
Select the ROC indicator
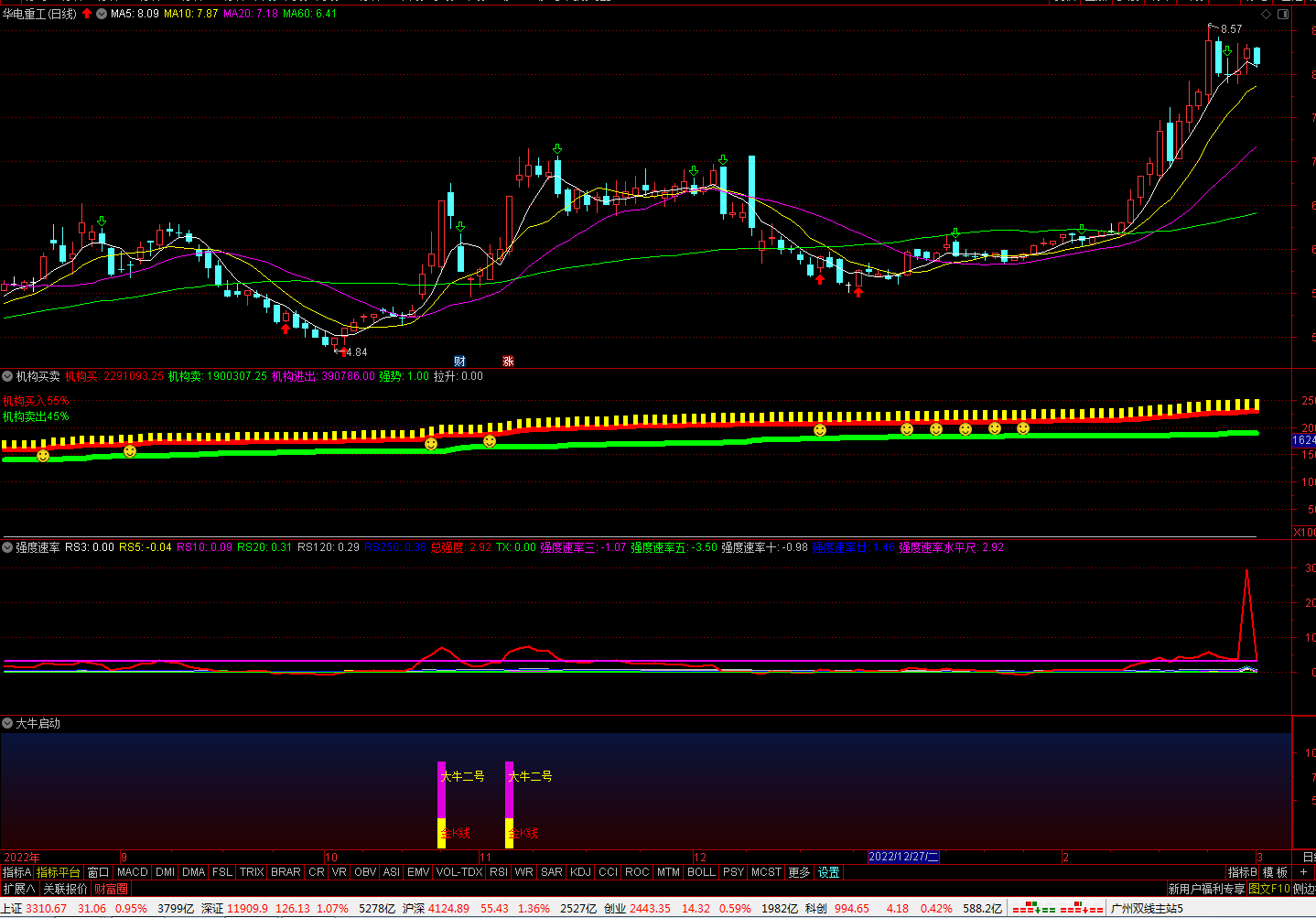click(x=638, y=872)
